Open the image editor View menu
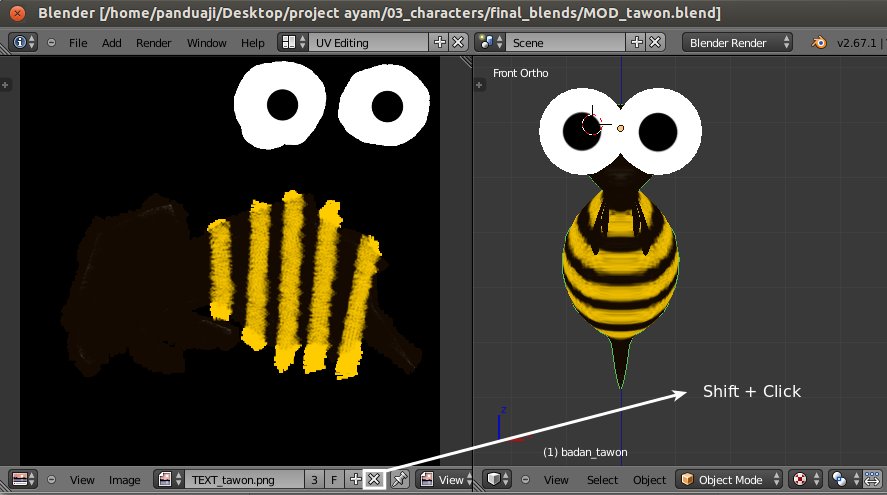Screen dimensions: 887x495 tap(82, 480)
